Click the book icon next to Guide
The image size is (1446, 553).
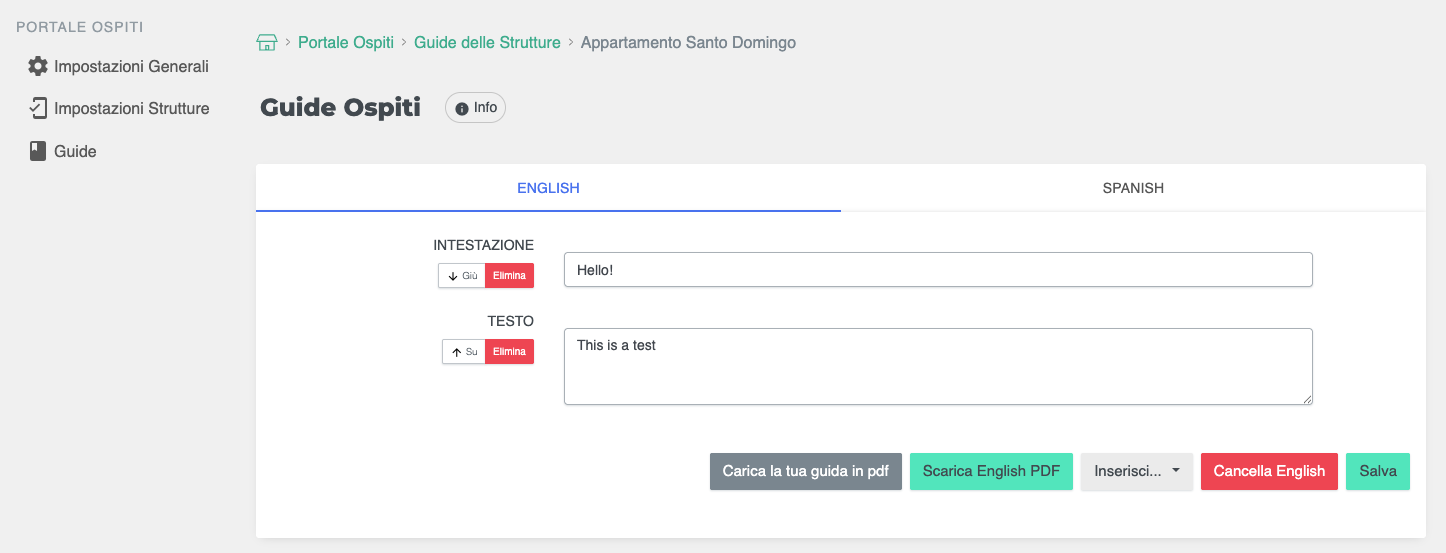tap(38, 151)
